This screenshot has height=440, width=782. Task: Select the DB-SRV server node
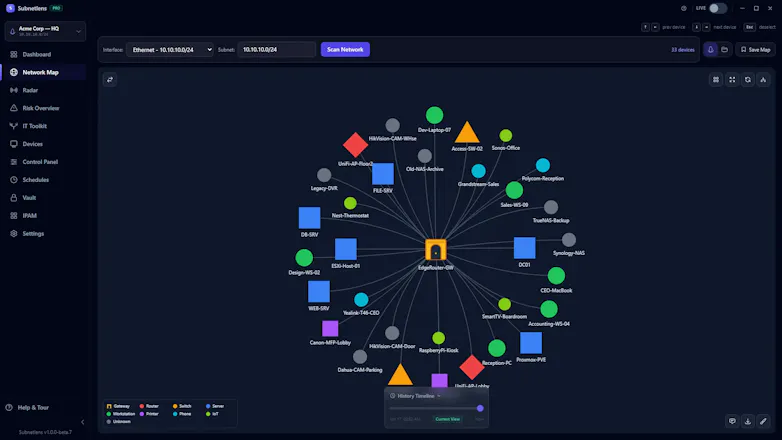309,218
